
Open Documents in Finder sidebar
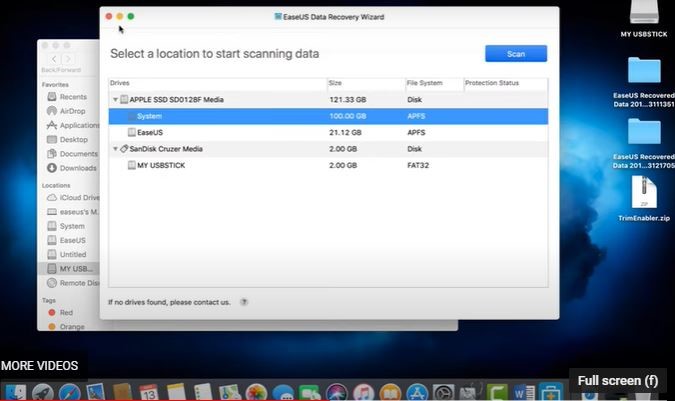coord(72,154)
